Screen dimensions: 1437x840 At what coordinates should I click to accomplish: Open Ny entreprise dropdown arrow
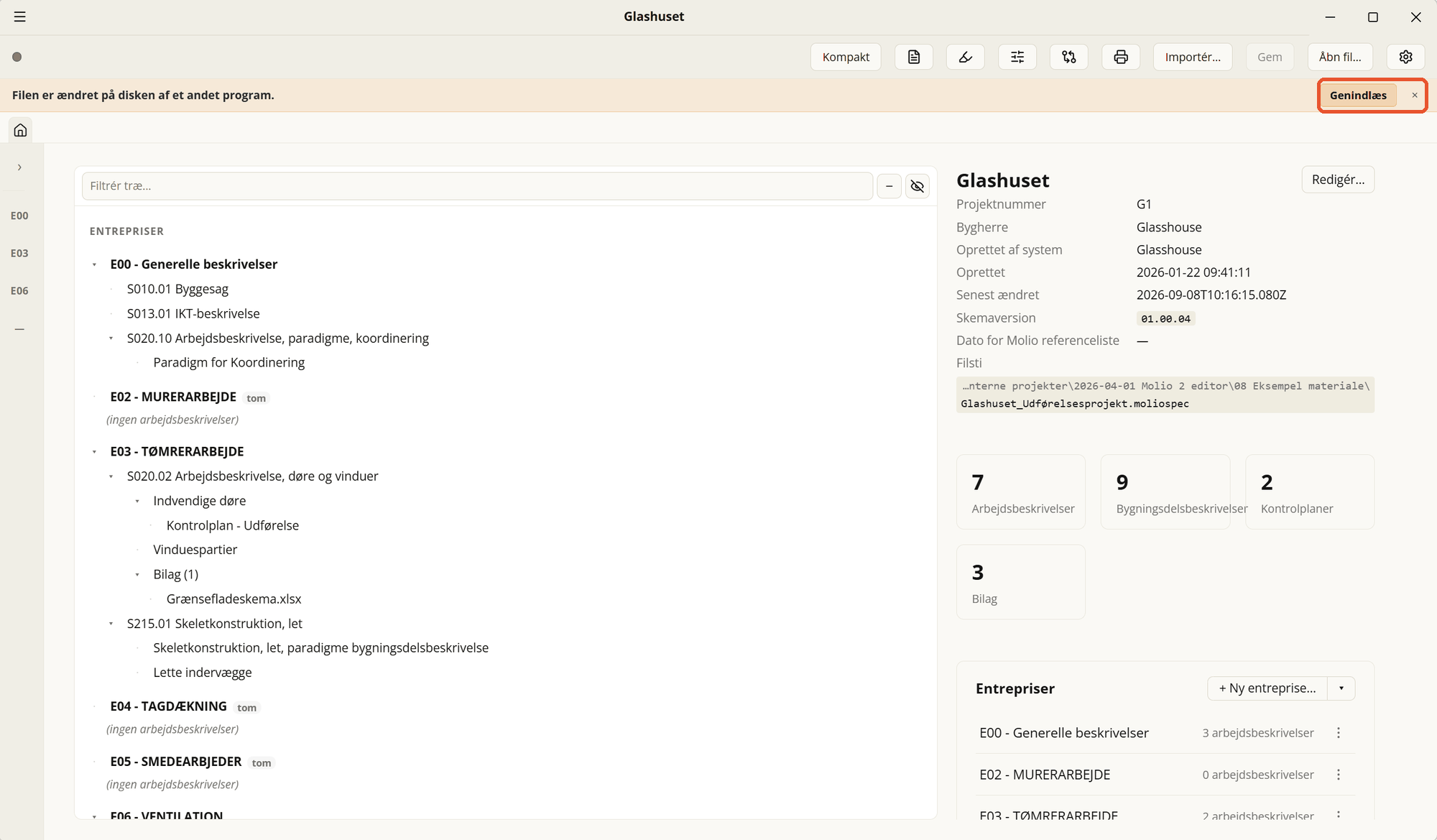(x=1341, y=688)
